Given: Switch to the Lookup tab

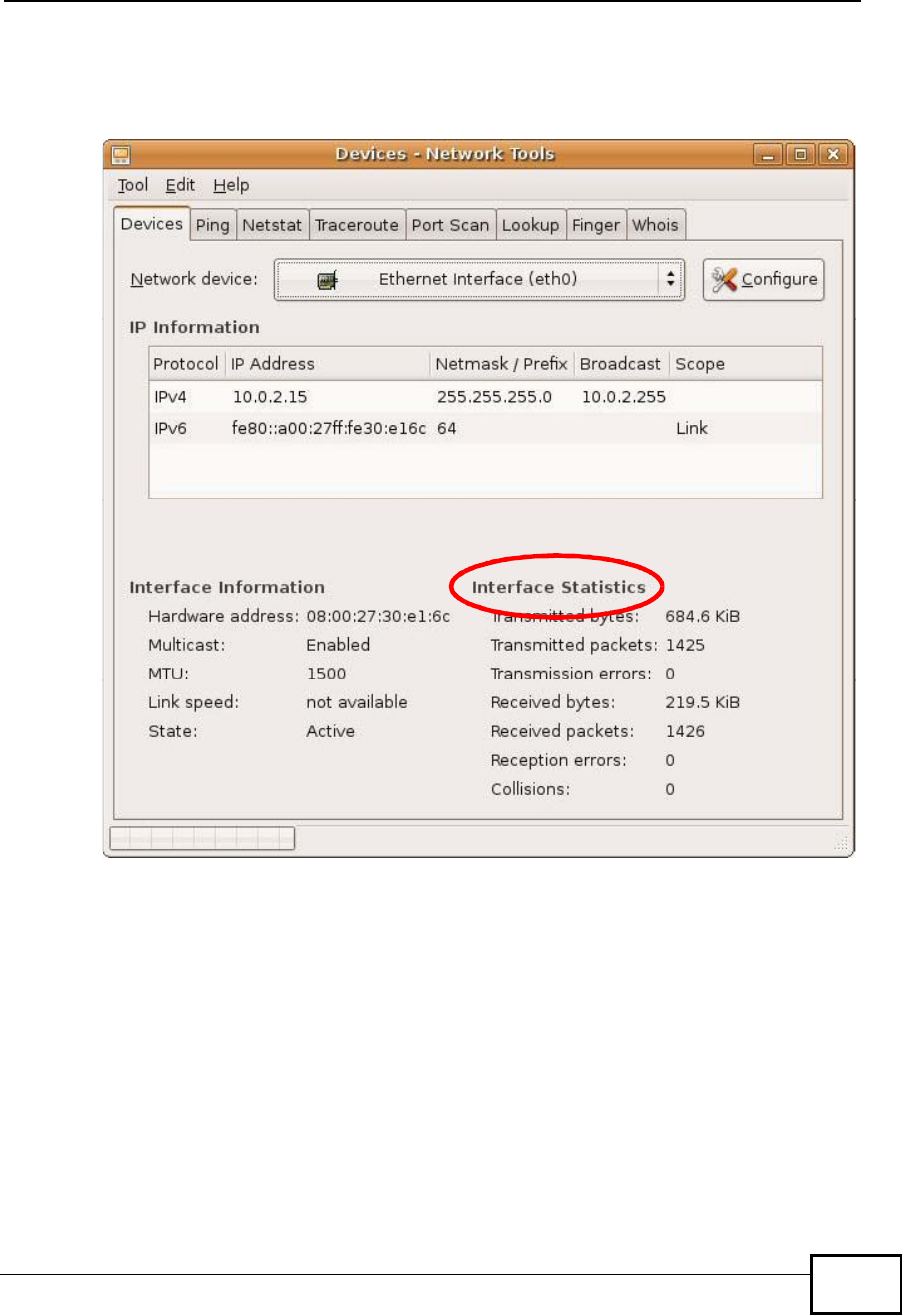Looking at the screenshot, I should pos(530,225).
